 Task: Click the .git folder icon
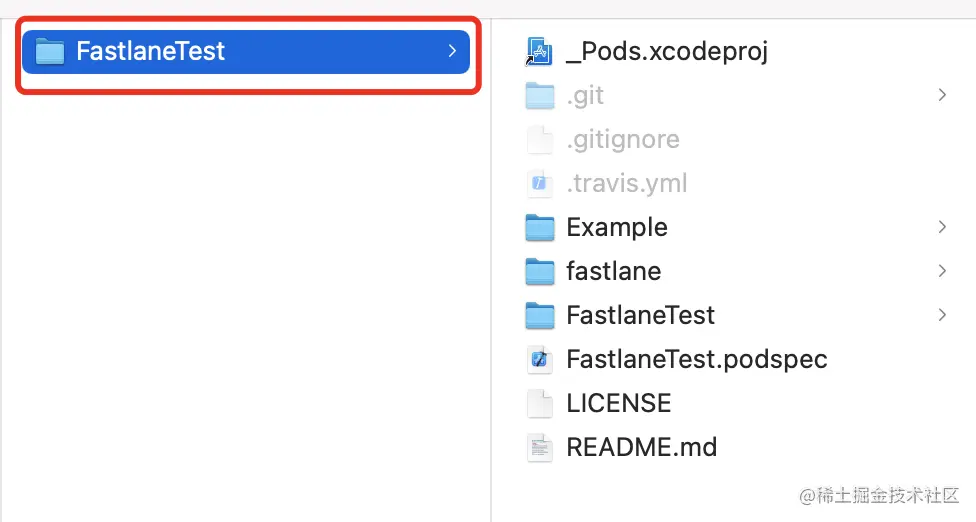pos(540,95)
